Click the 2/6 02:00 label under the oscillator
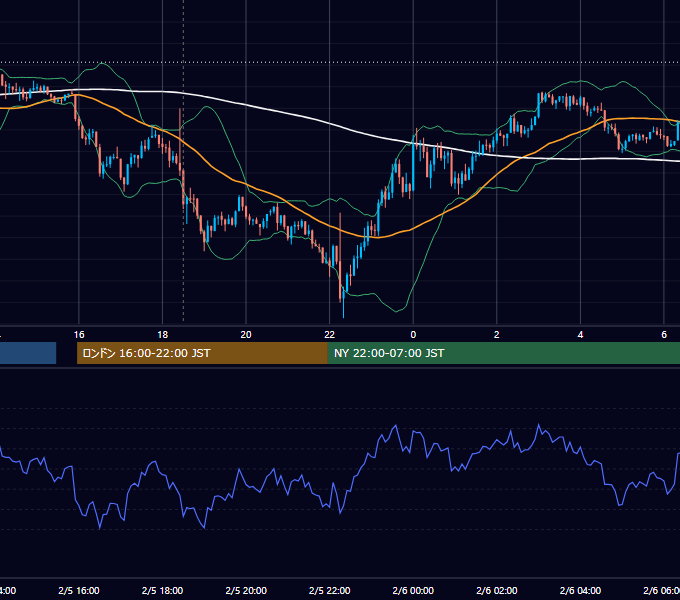Viewport: 680px width, 600px height. 497,590
